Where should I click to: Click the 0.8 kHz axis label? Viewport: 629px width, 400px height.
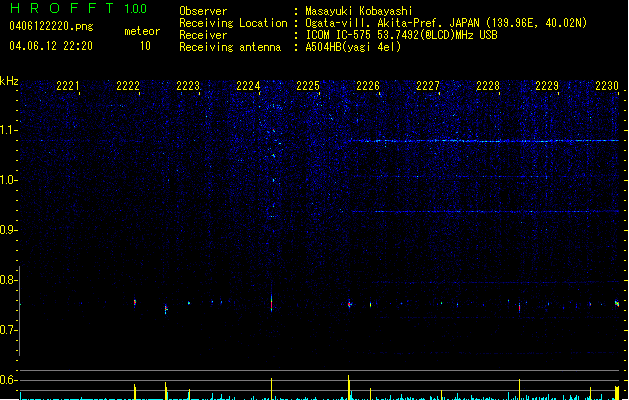(8, 280)
